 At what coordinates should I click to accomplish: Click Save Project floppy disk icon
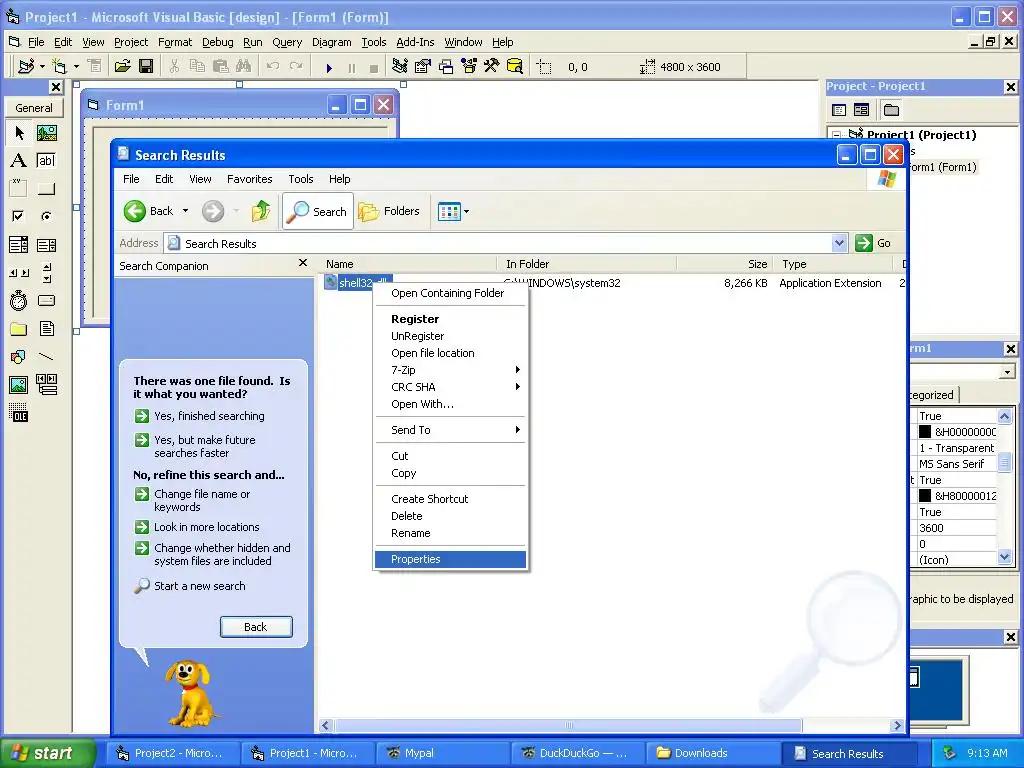[x=146, y=67]
